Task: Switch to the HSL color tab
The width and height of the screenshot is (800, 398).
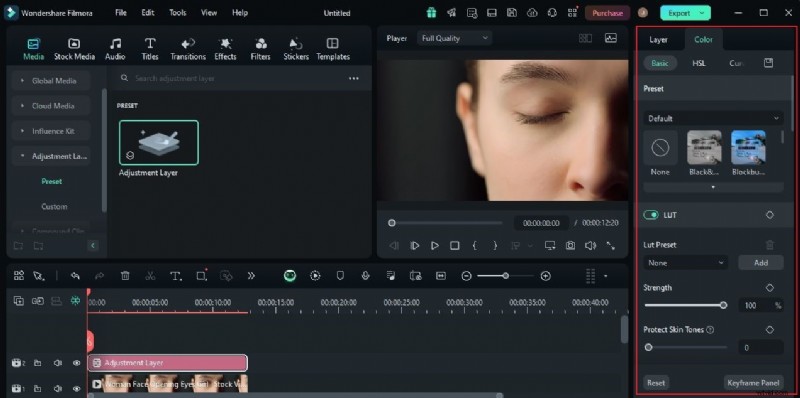Action: click(x=699, y=63)
